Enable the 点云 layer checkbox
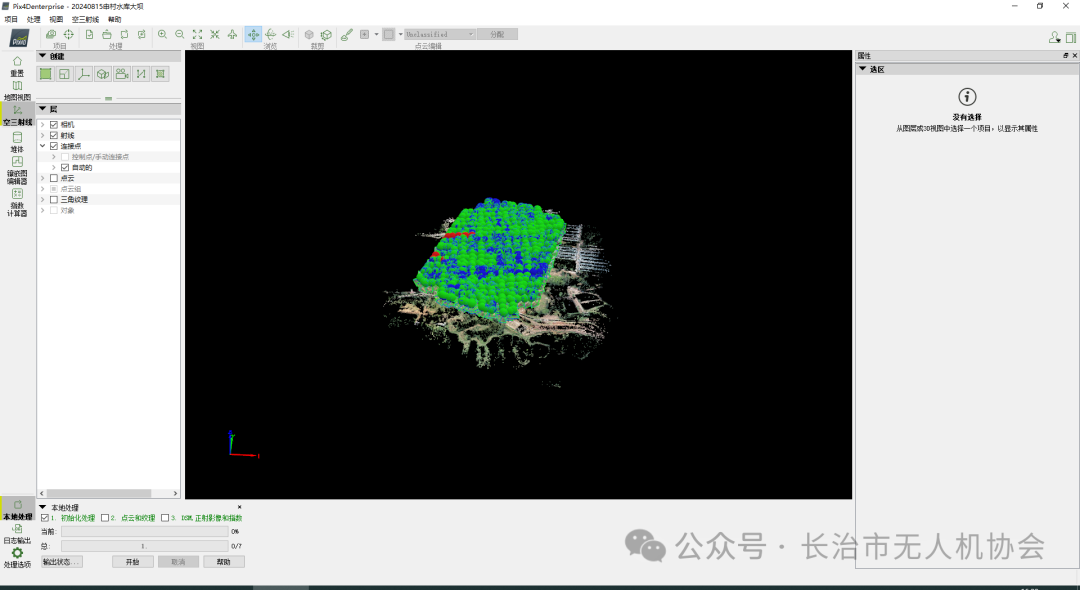Image resolution: width=1080 pixels, height=590 pixels. (x=54, y=178)
